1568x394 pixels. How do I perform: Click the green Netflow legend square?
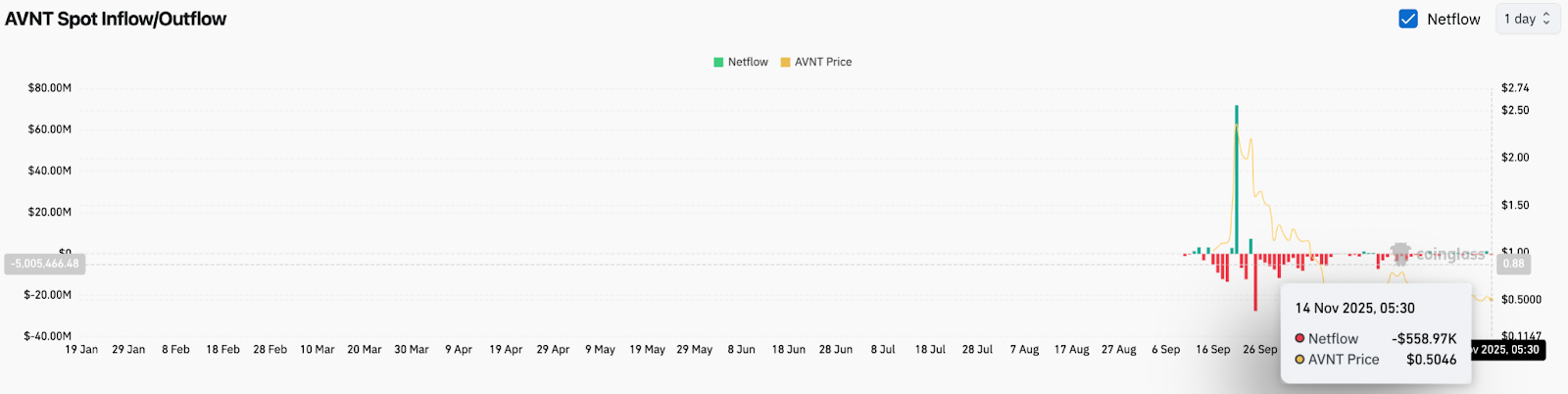pos(718,62)
